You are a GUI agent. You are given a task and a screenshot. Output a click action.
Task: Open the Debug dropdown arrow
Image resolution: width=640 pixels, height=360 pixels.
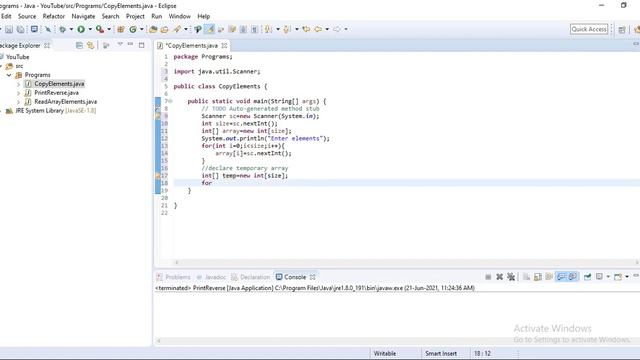(x=71, y=29)
